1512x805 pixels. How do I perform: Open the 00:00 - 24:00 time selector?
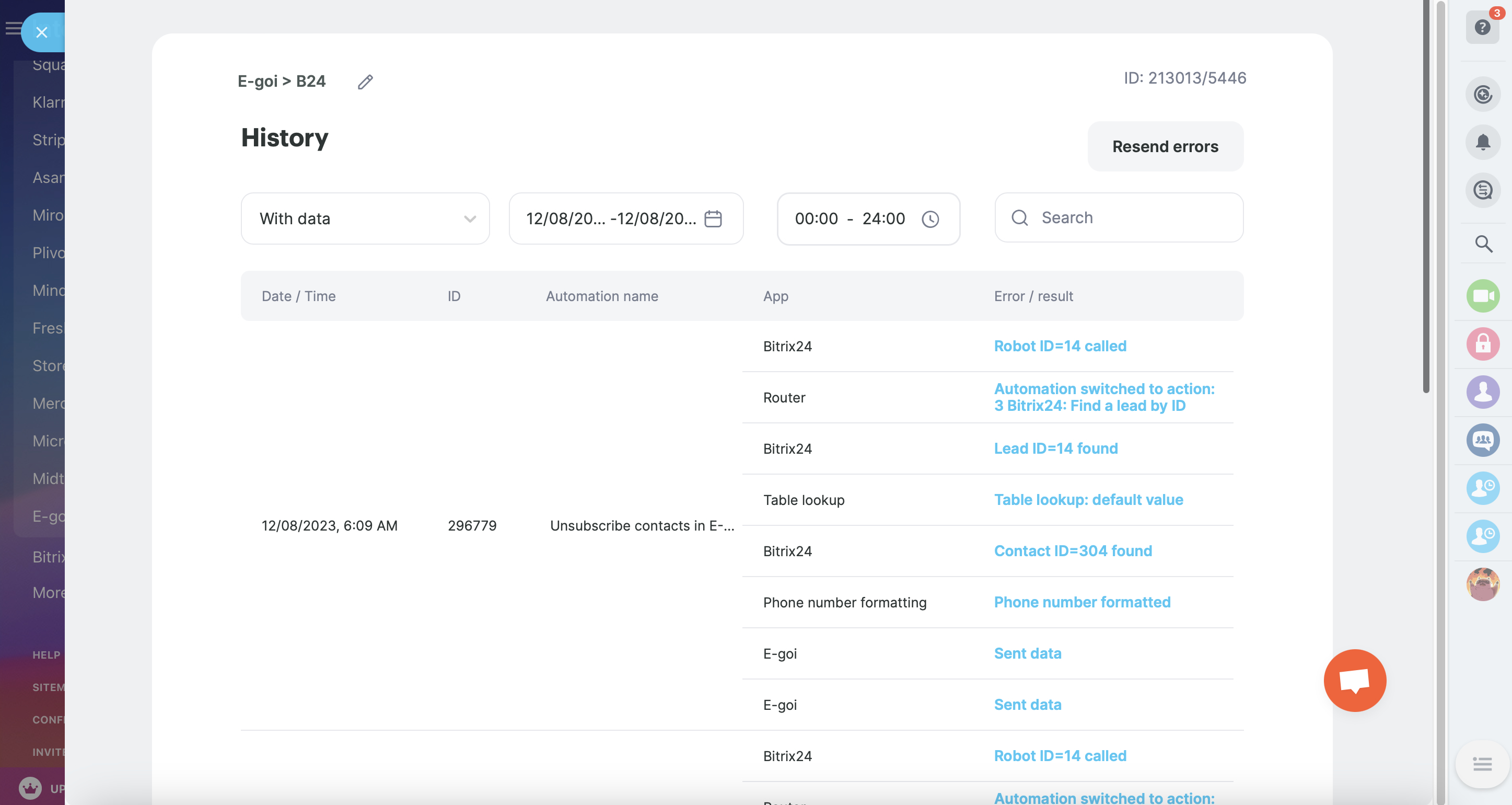point(850,219)
